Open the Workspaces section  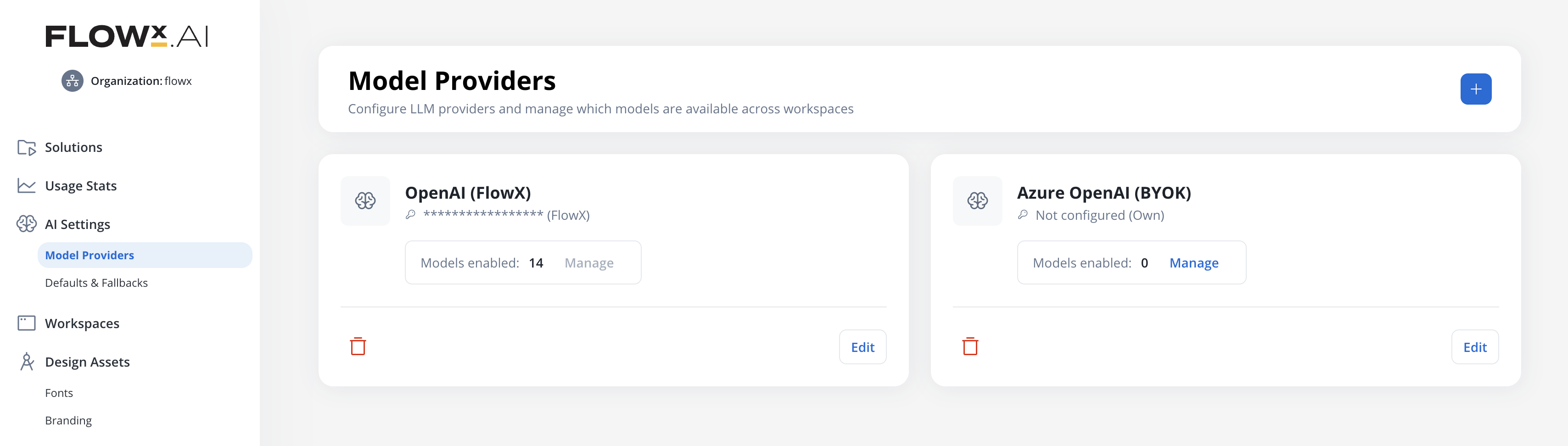82,323
